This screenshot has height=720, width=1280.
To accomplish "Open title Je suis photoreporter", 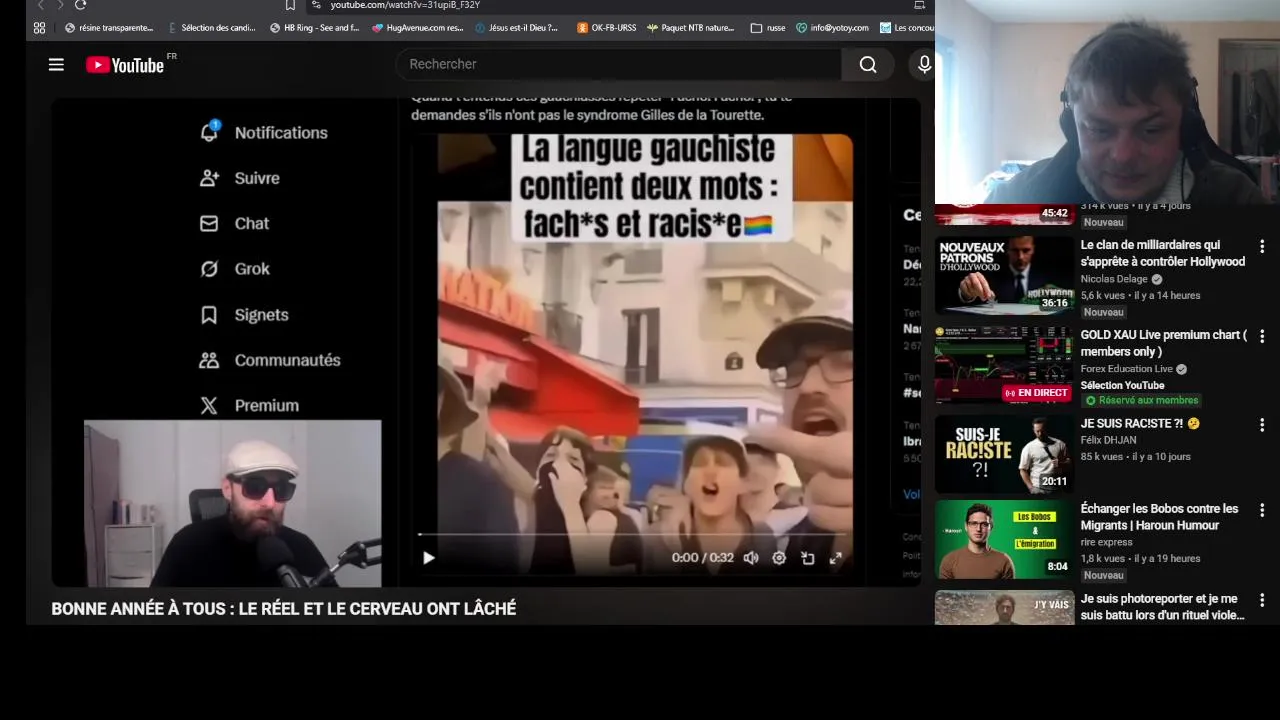I will coord(1163,607).
